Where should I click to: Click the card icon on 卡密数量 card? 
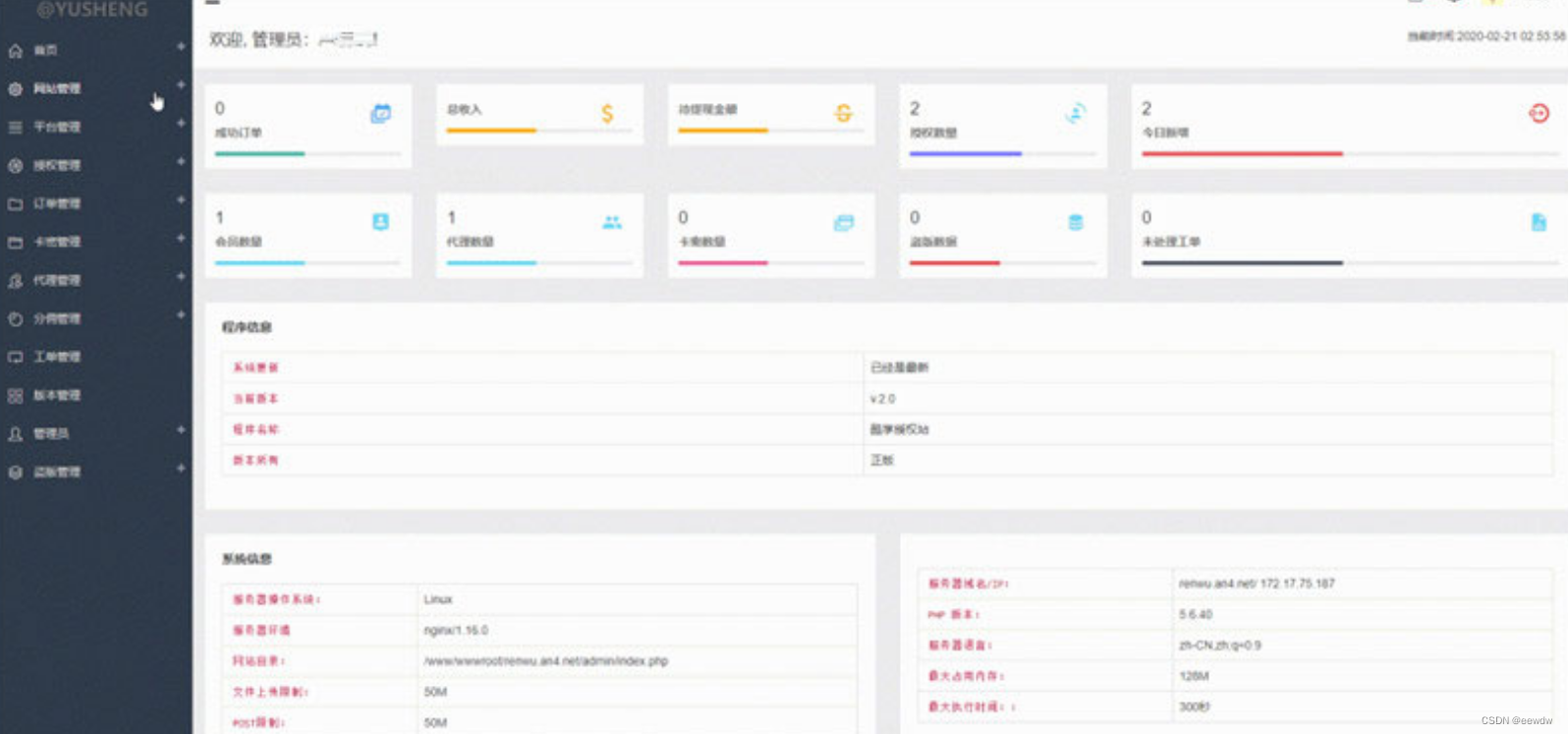tap(844, 223)
